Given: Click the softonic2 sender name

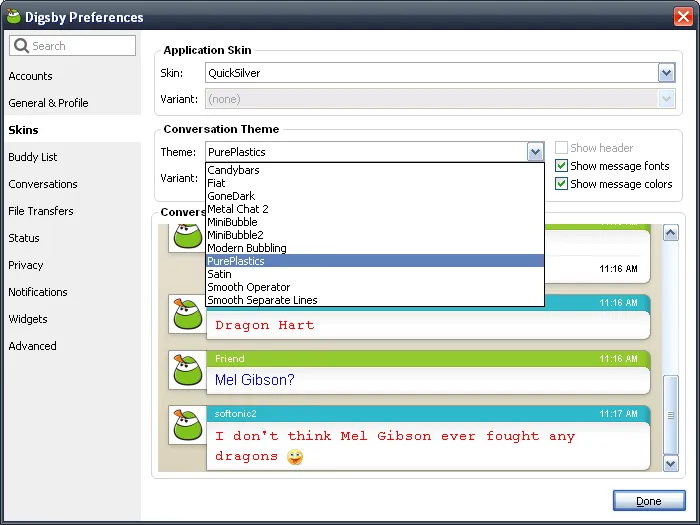Looking at the screenshot, I should tap(235, 413).
